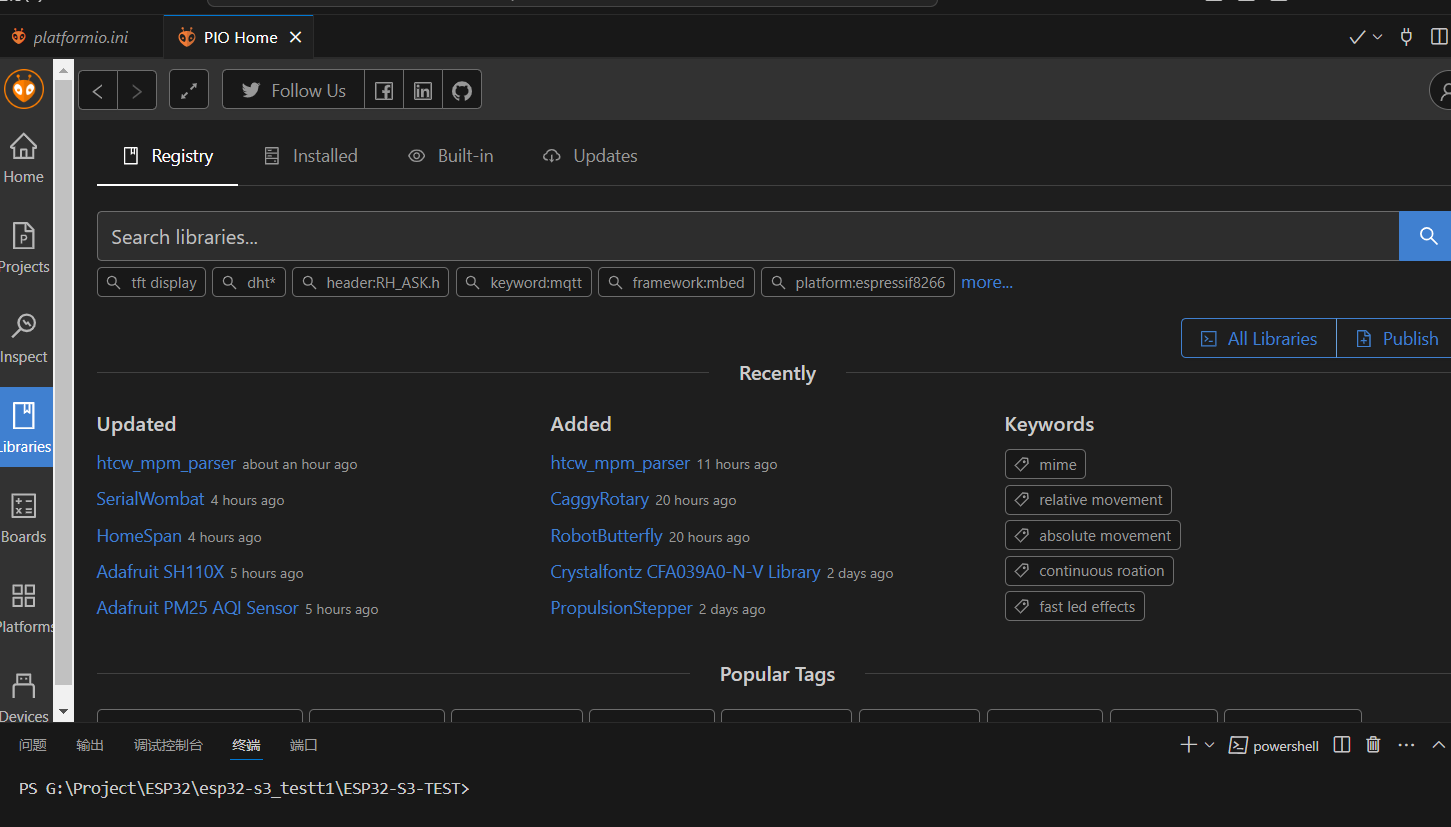This screenshot has width=1451, height=827.
Task: Open the Adafruit SH110X library link
Action: [x=160, y=572]
